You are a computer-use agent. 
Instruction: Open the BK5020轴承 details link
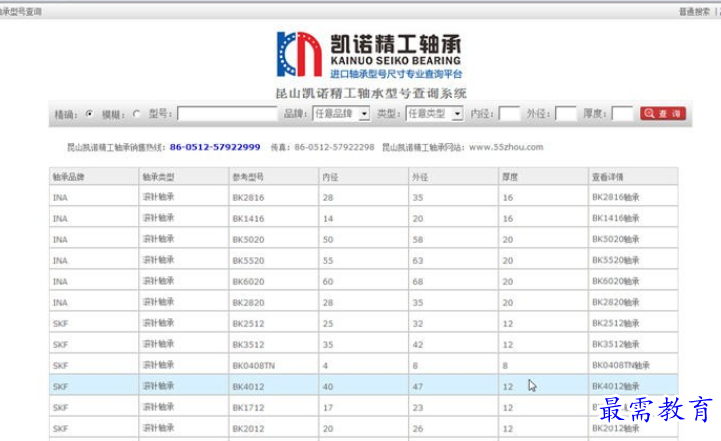pos(614,240)
